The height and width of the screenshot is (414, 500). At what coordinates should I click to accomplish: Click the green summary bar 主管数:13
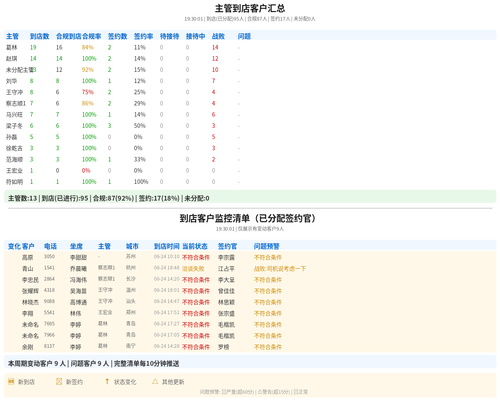[250, 198]
